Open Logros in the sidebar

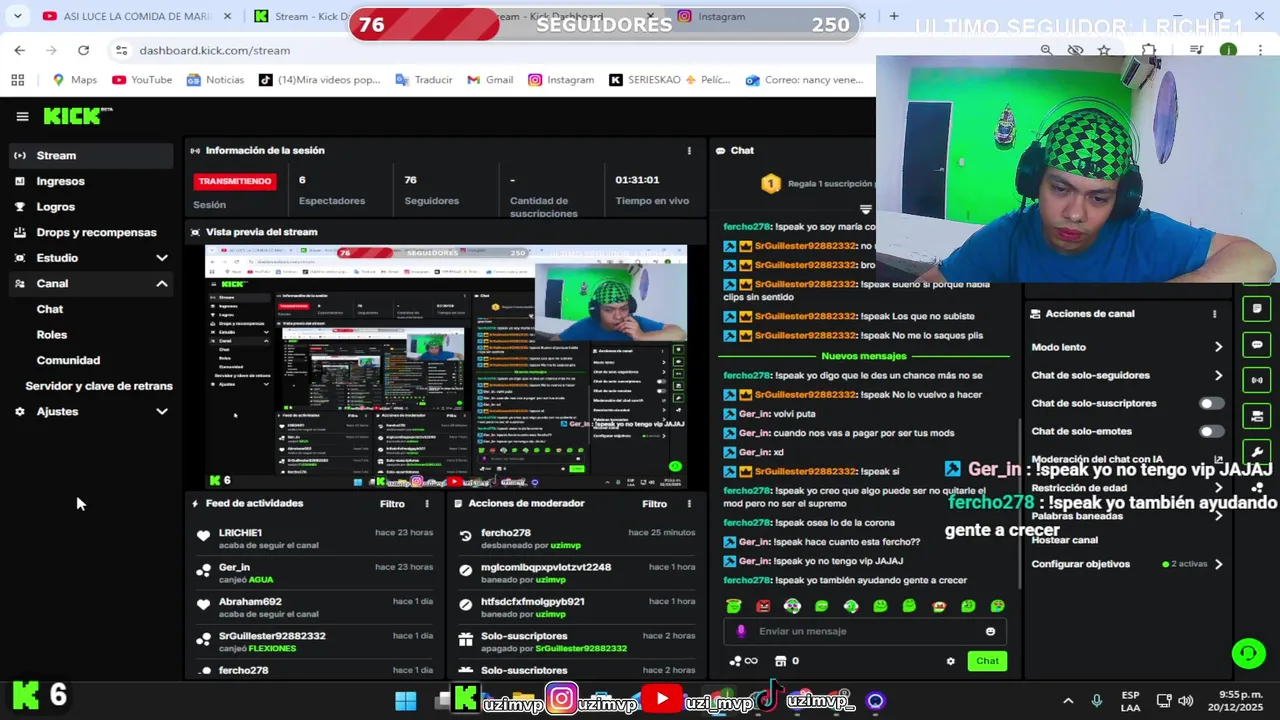pos(91,207)
